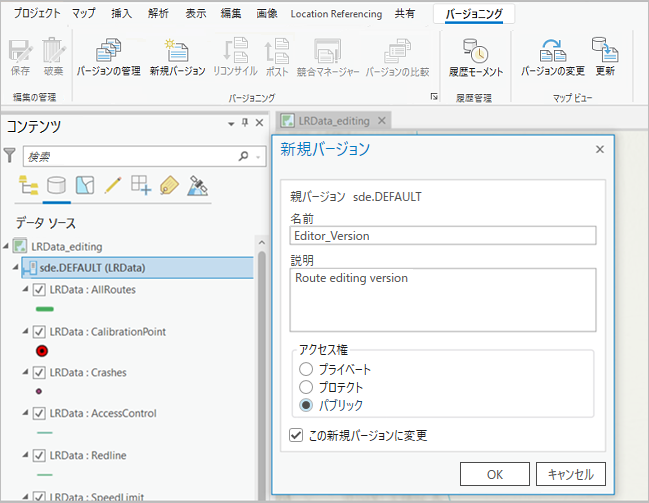Click the Name field containing Editor_Version

[443, 236]
